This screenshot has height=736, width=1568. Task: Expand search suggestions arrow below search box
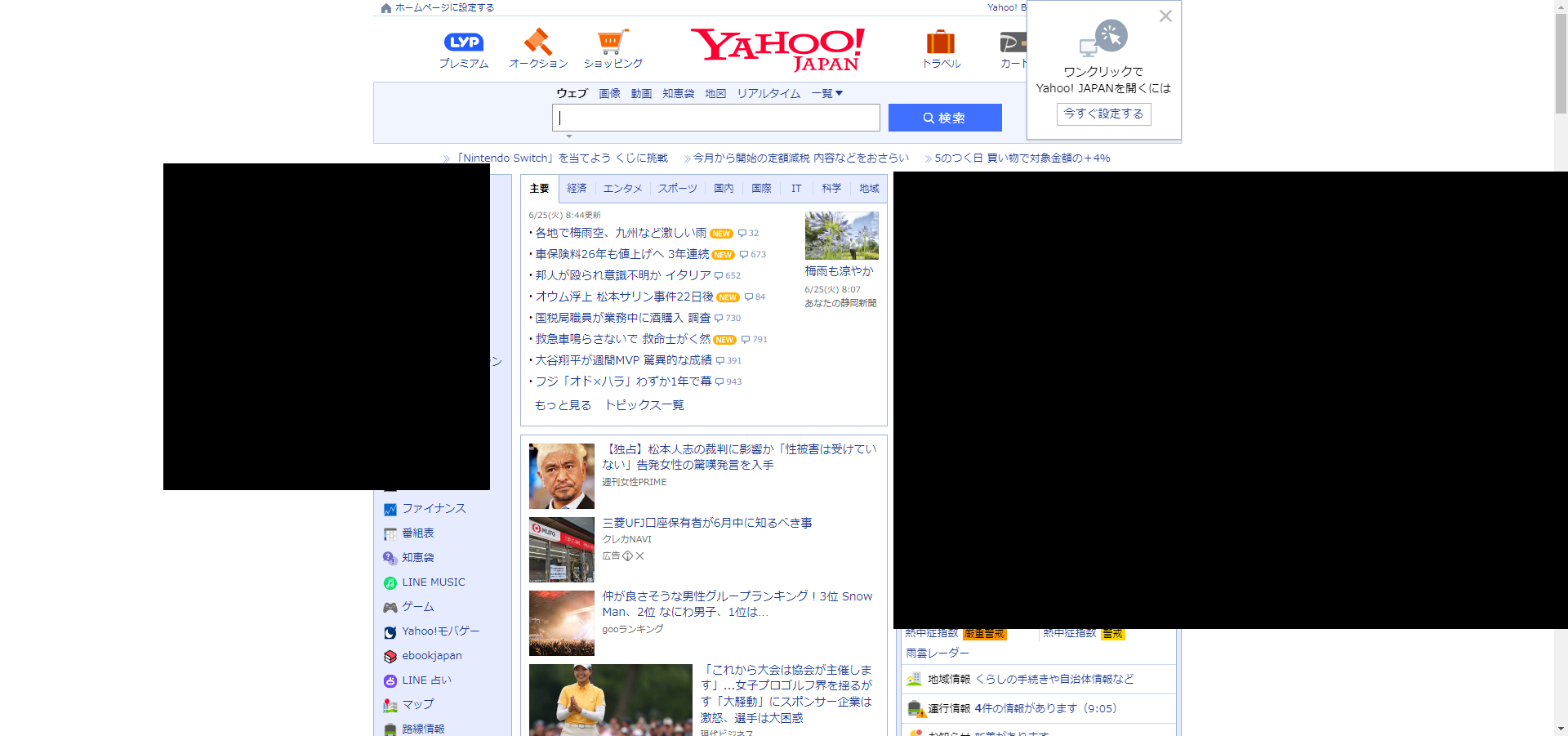569,136
